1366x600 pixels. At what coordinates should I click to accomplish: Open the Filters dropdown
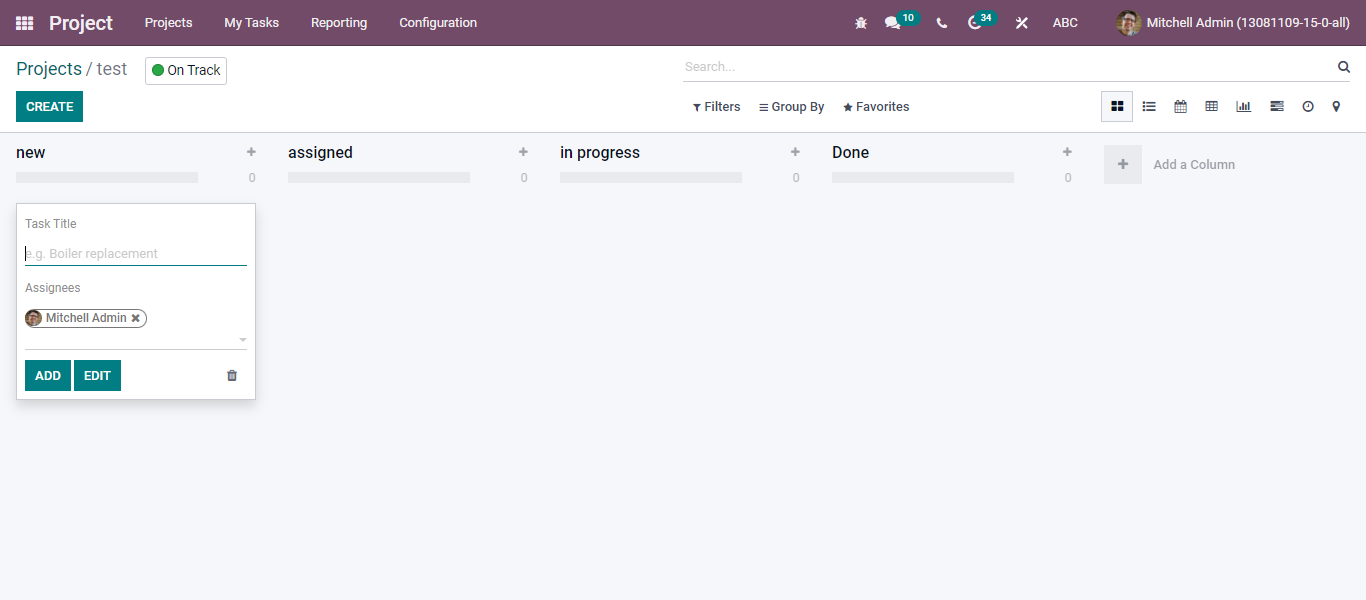coord(716,107)
